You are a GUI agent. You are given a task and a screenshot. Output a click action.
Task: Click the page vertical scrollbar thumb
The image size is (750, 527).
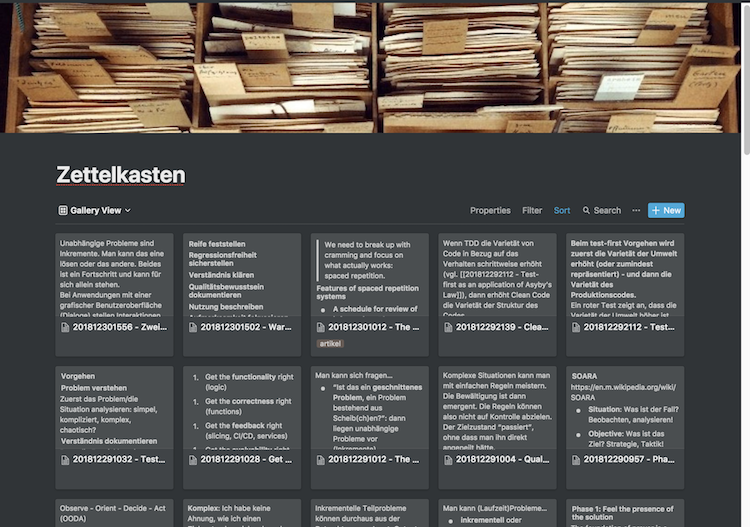pos(746,79)
